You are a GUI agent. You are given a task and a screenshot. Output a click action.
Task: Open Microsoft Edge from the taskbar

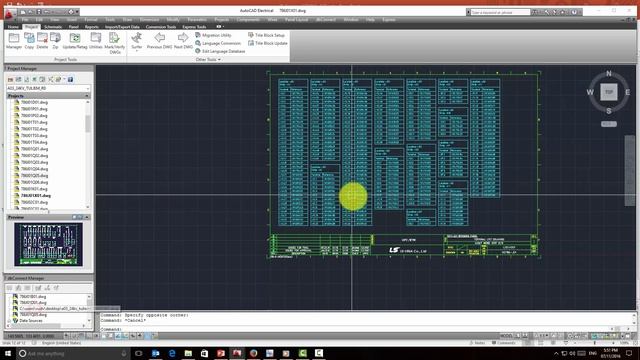(x=172, y=353)
